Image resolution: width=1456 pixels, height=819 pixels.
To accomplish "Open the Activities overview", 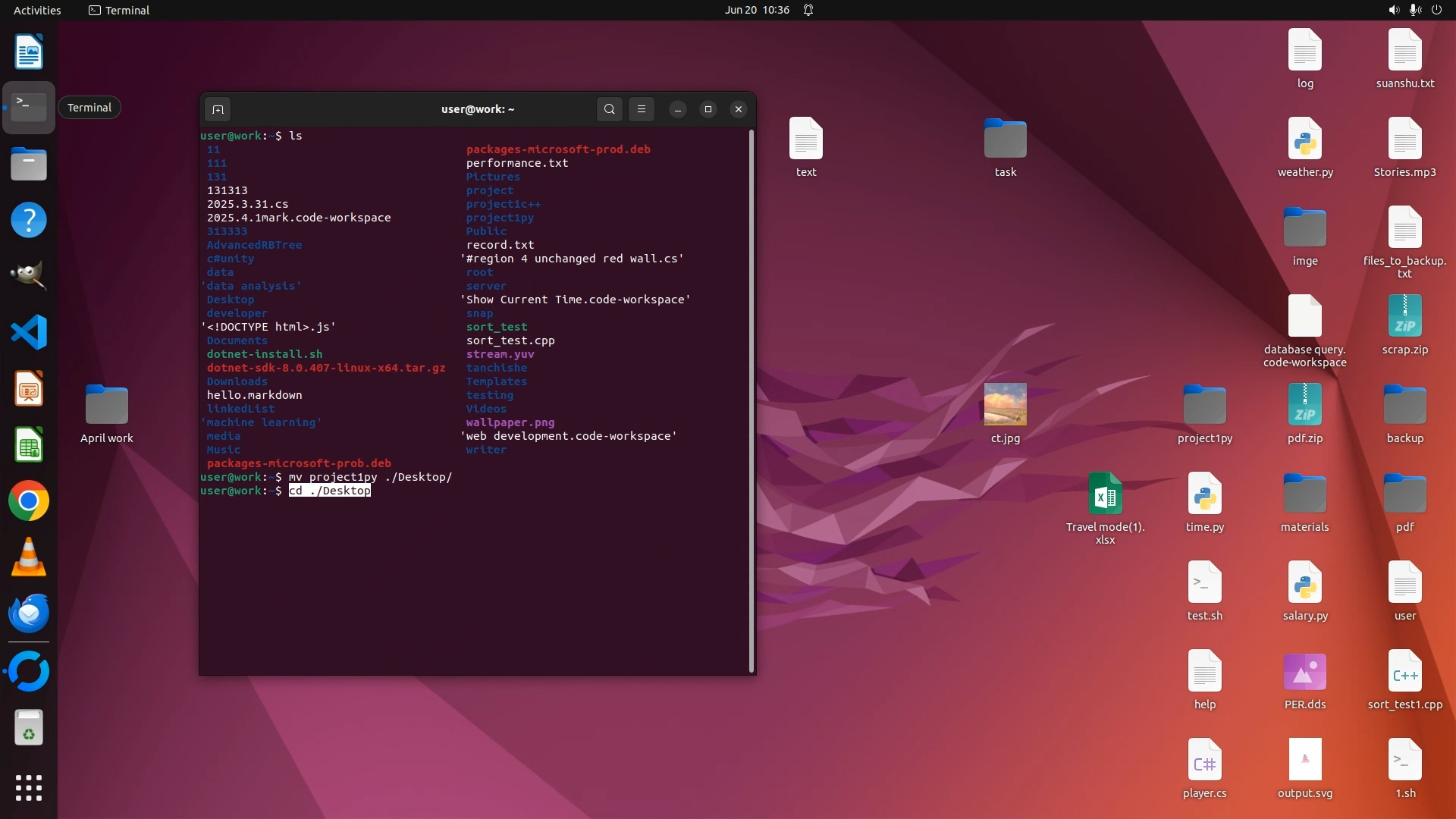I will pos(37,10).
